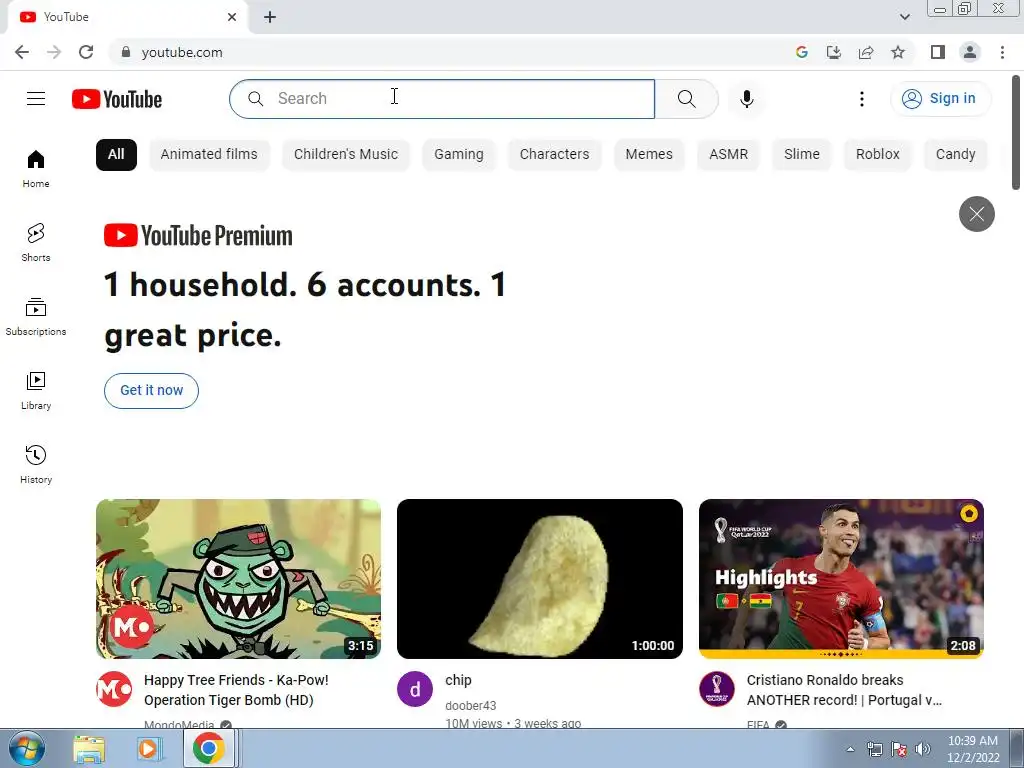
Task: Focus the YouTube search box
Action: point(442,99)
